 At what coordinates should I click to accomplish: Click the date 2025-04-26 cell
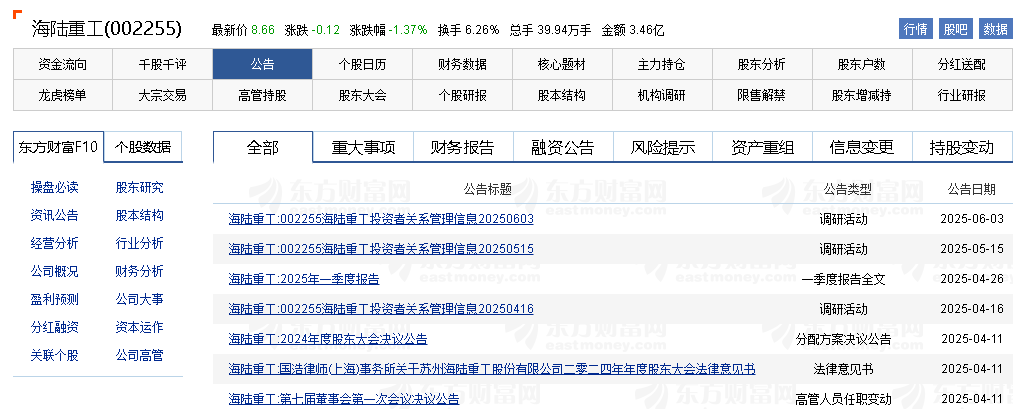coord(972,279)
